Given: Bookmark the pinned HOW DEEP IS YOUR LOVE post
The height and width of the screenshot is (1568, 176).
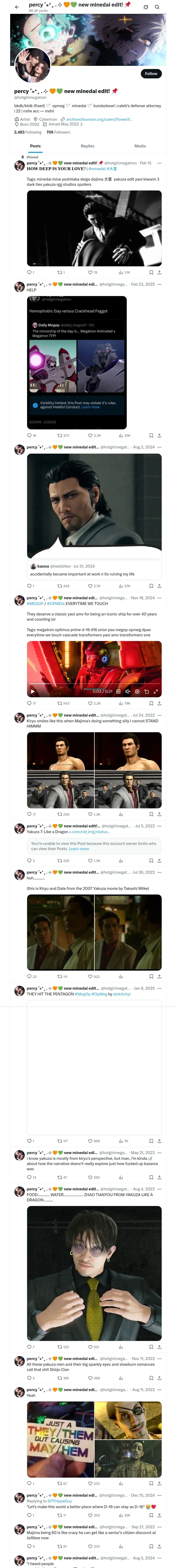Looking at the screenshot, I should [x=151, y=273].
